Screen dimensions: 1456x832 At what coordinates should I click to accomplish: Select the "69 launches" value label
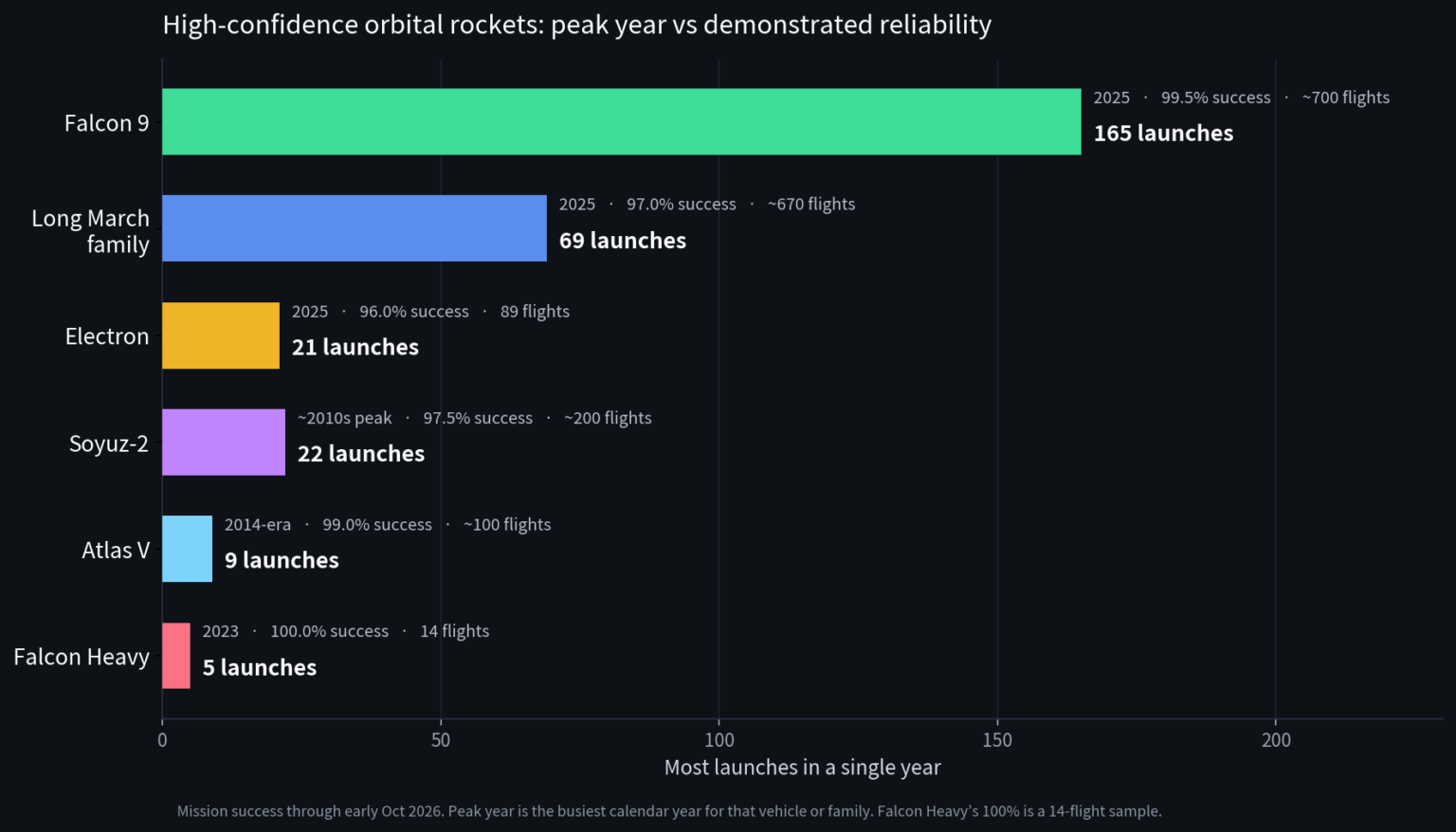click(x=623, y=241)
